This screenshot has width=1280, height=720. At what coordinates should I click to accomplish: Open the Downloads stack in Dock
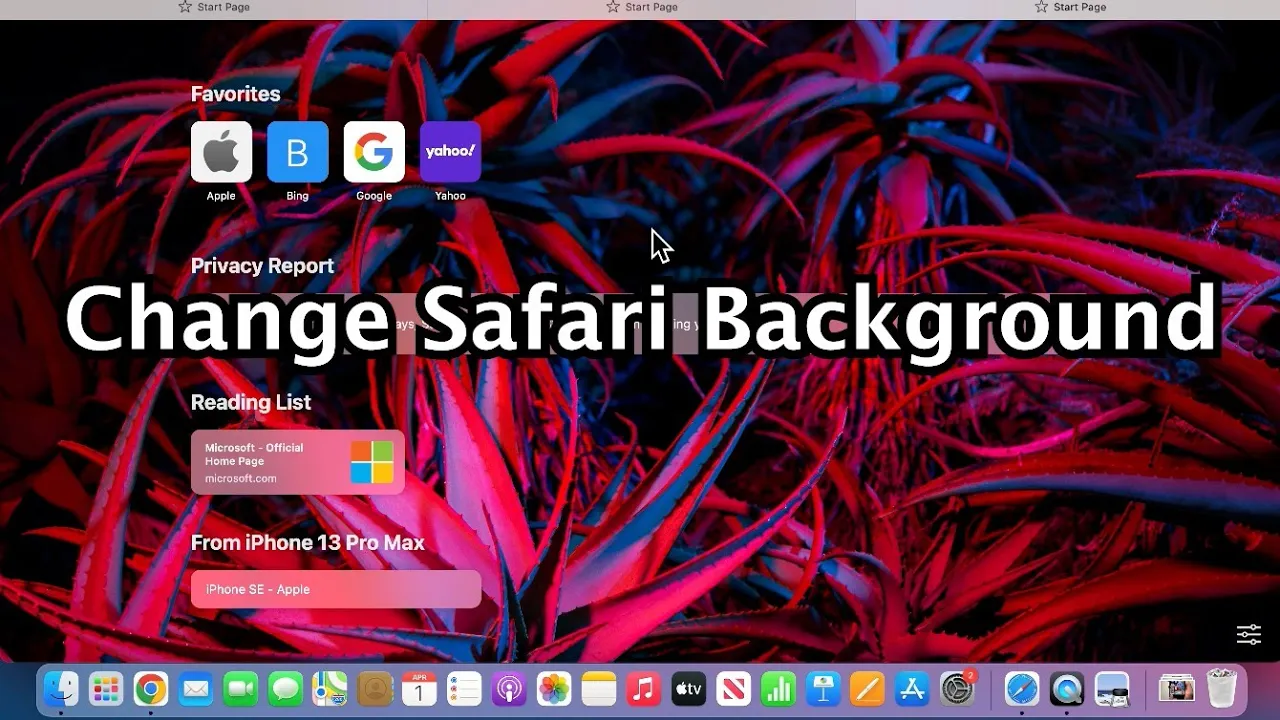click(x=1176, y=689)
